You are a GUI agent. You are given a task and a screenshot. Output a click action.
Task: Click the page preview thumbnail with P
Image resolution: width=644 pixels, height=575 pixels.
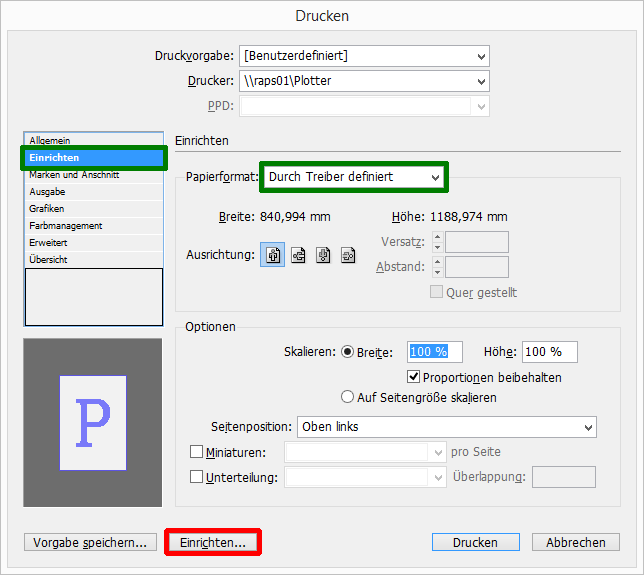tap(93, 423)
